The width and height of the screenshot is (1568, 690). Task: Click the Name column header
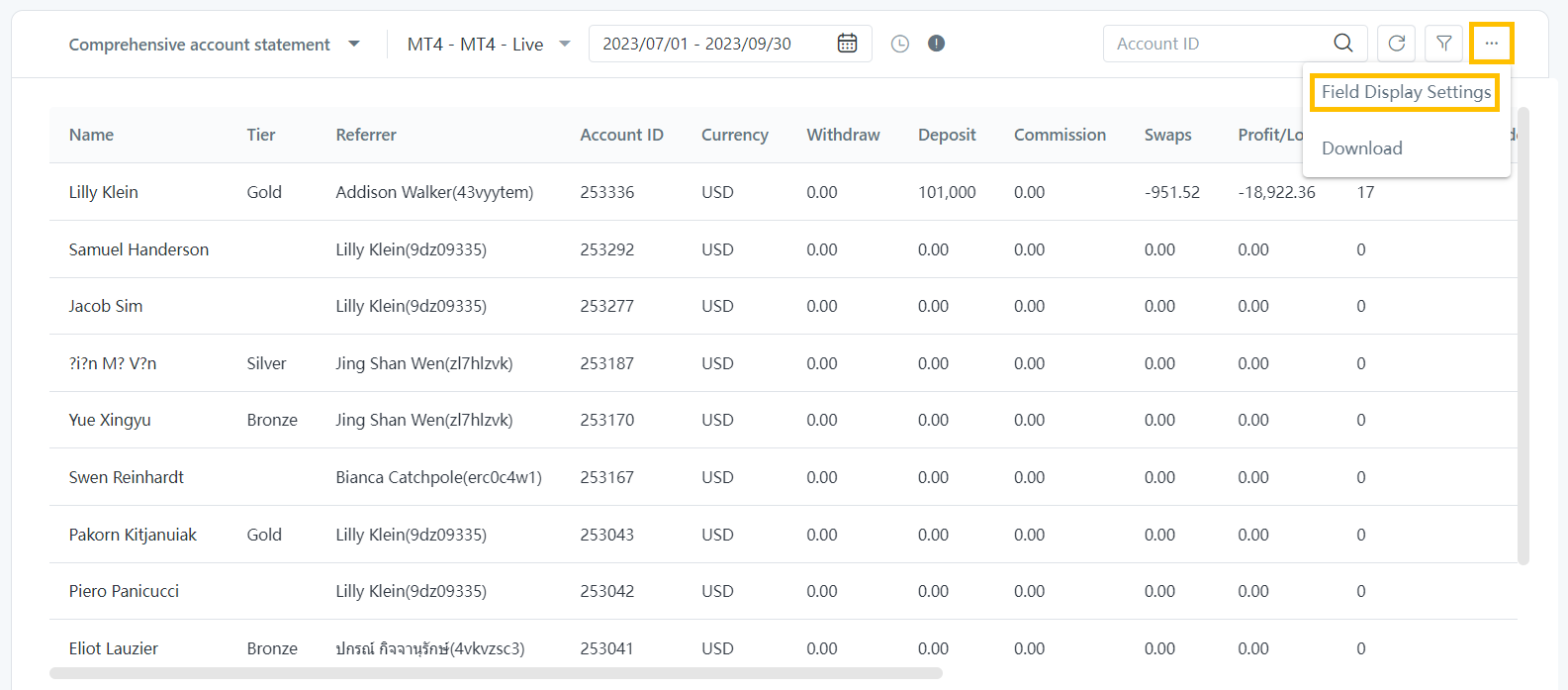point(91,135)
